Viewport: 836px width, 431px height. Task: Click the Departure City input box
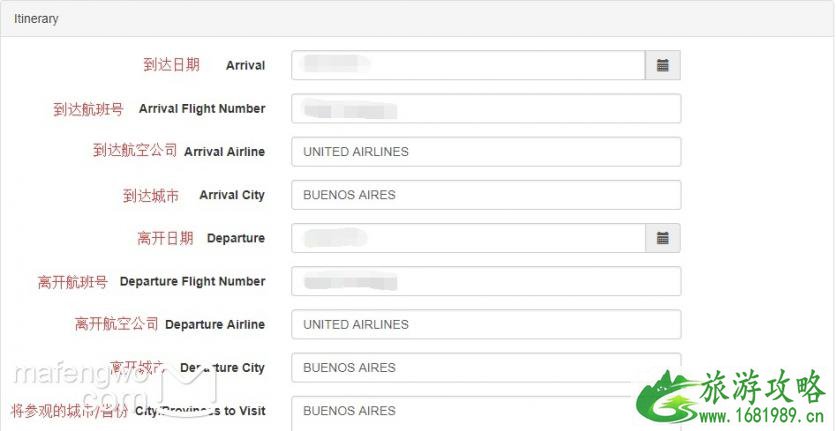pyautogui.click(x=486, y=367)
